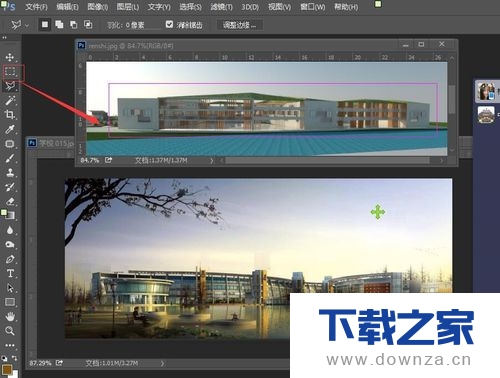The image size is (500, 378).
Task: Swap foreground and background colors
Action: coord(15,358)
